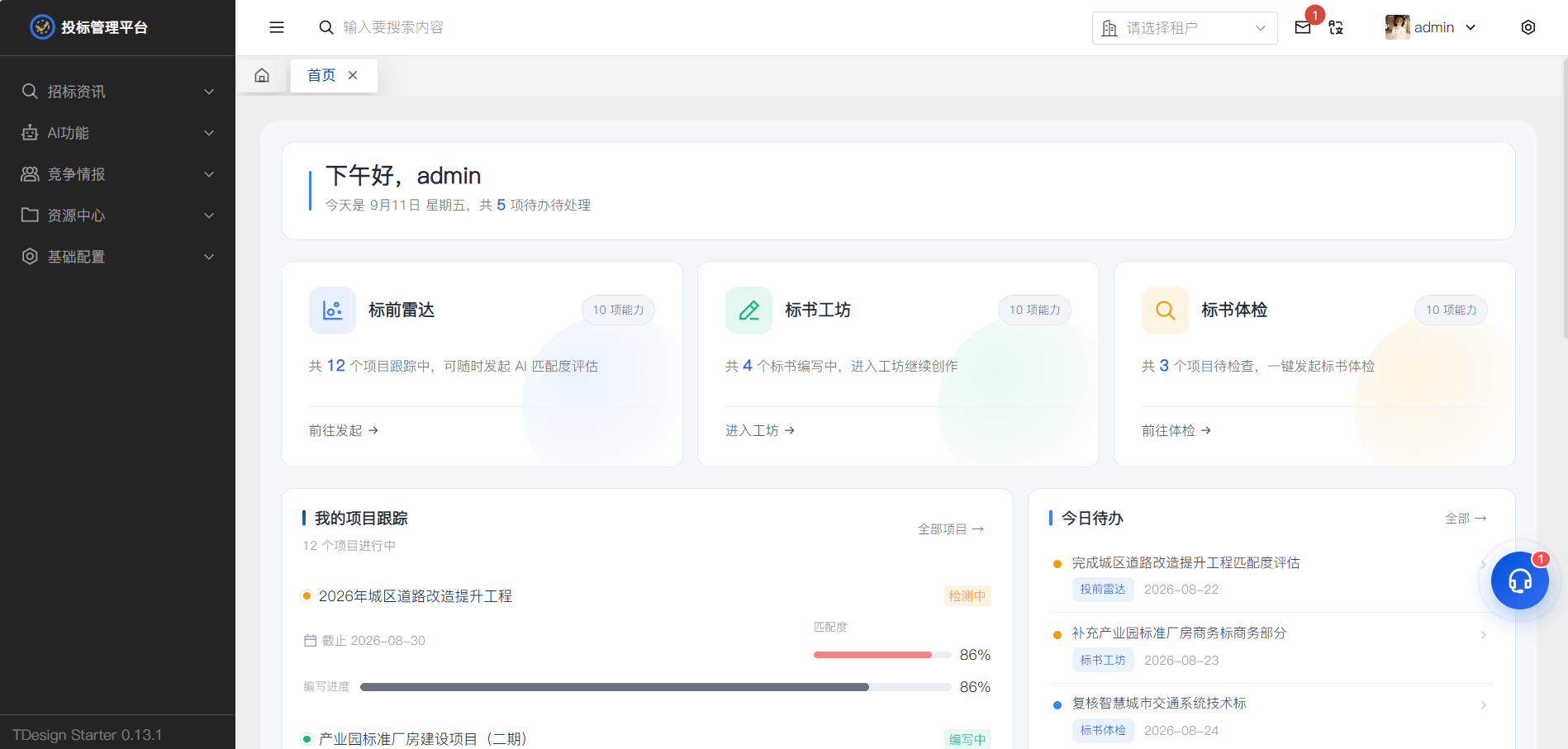Click the 标书体检 tag in todo list
This screenshot has width=1568, height=749.
point(1103,730)
